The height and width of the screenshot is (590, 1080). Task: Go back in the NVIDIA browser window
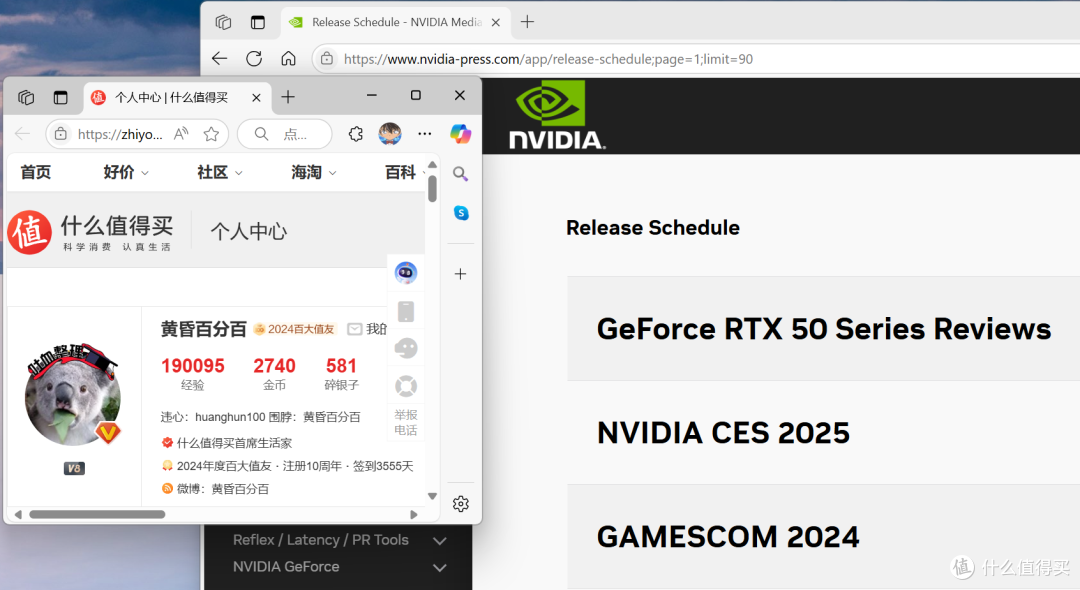(x=220, y=59)
